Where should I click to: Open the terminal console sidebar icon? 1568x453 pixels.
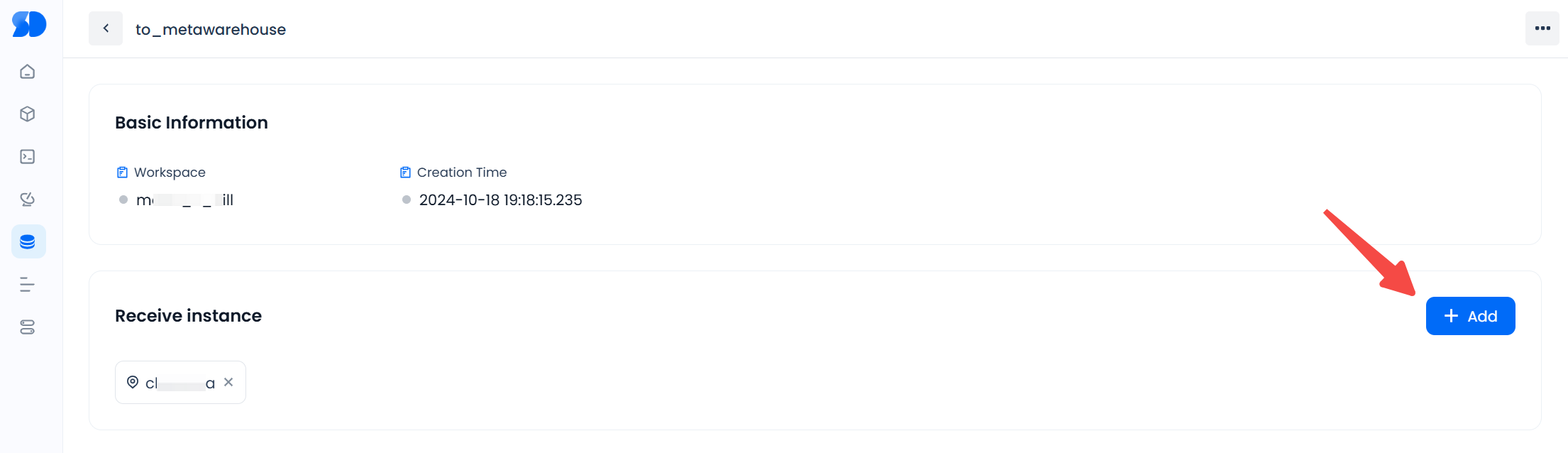[28, 157]
